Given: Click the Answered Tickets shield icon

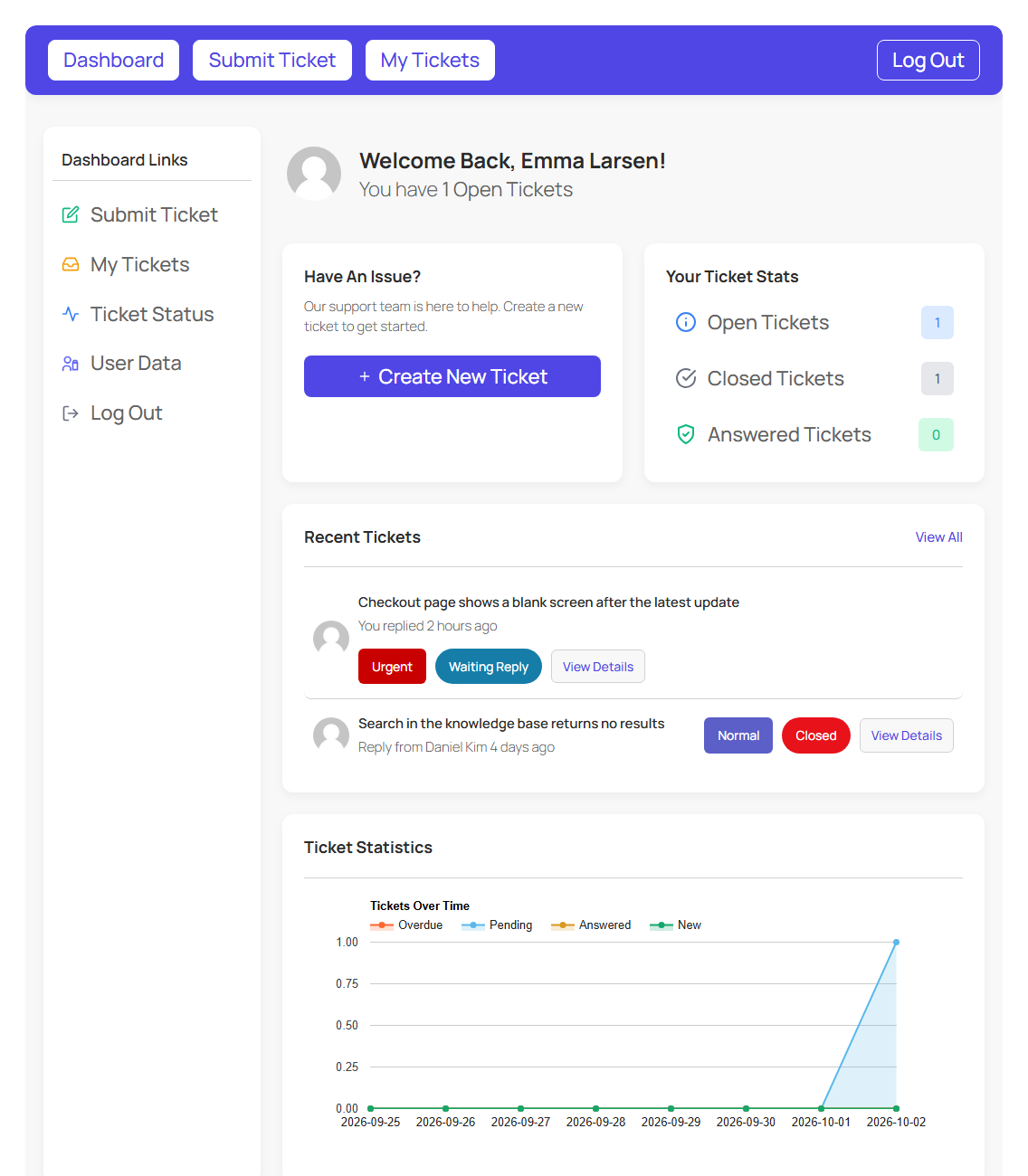Looking at the screenshot, I should (x=686, y=434).
